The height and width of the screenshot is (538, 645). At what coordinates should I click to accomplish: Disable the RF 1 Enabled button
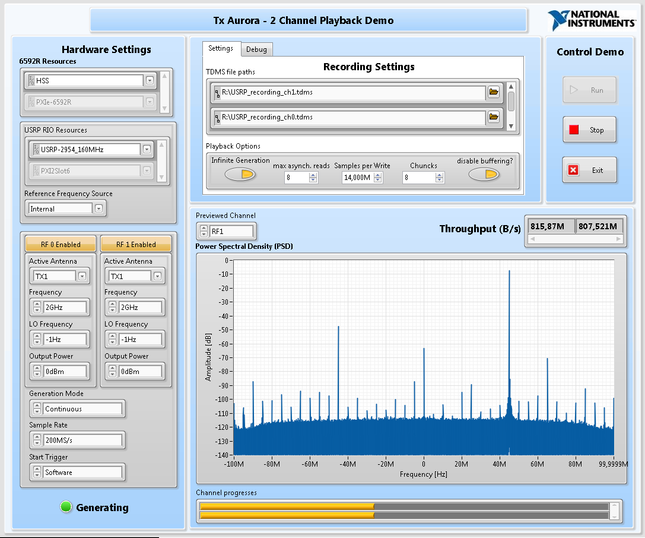(135, 244)
